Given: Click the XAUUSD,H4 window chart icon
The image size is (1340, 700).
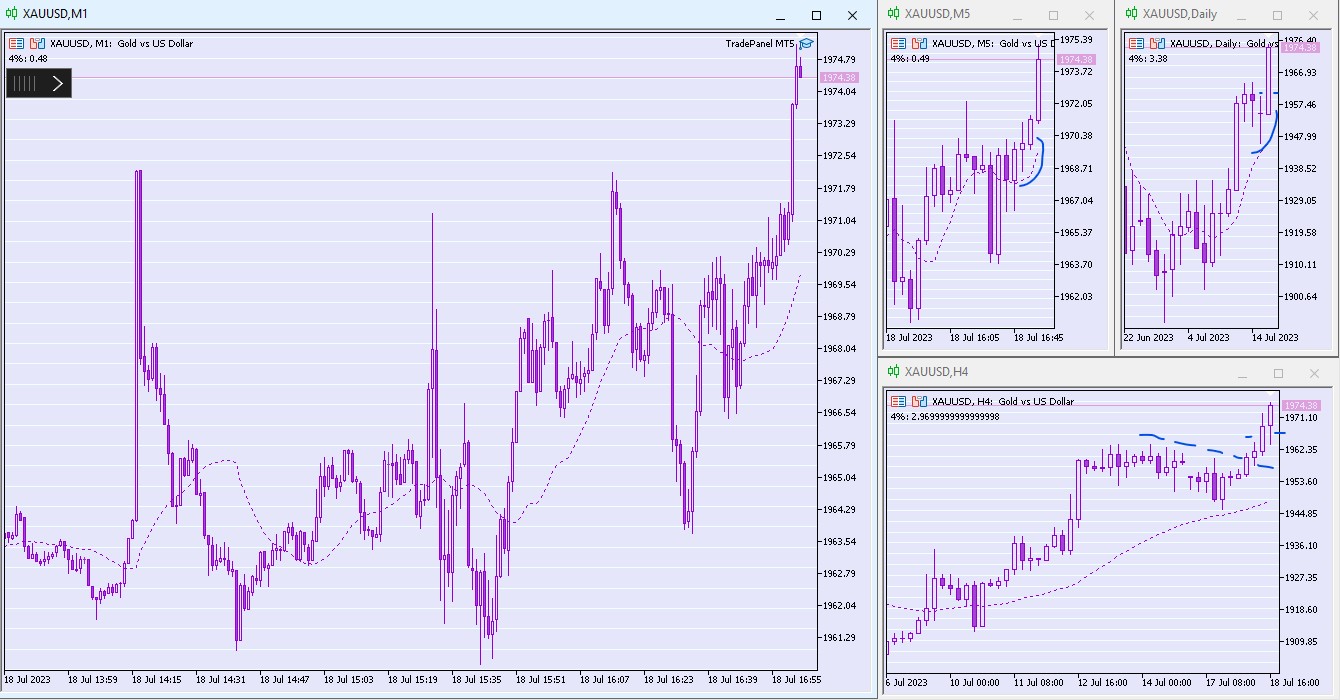Looking at the screenshot, I should point(894,372).
